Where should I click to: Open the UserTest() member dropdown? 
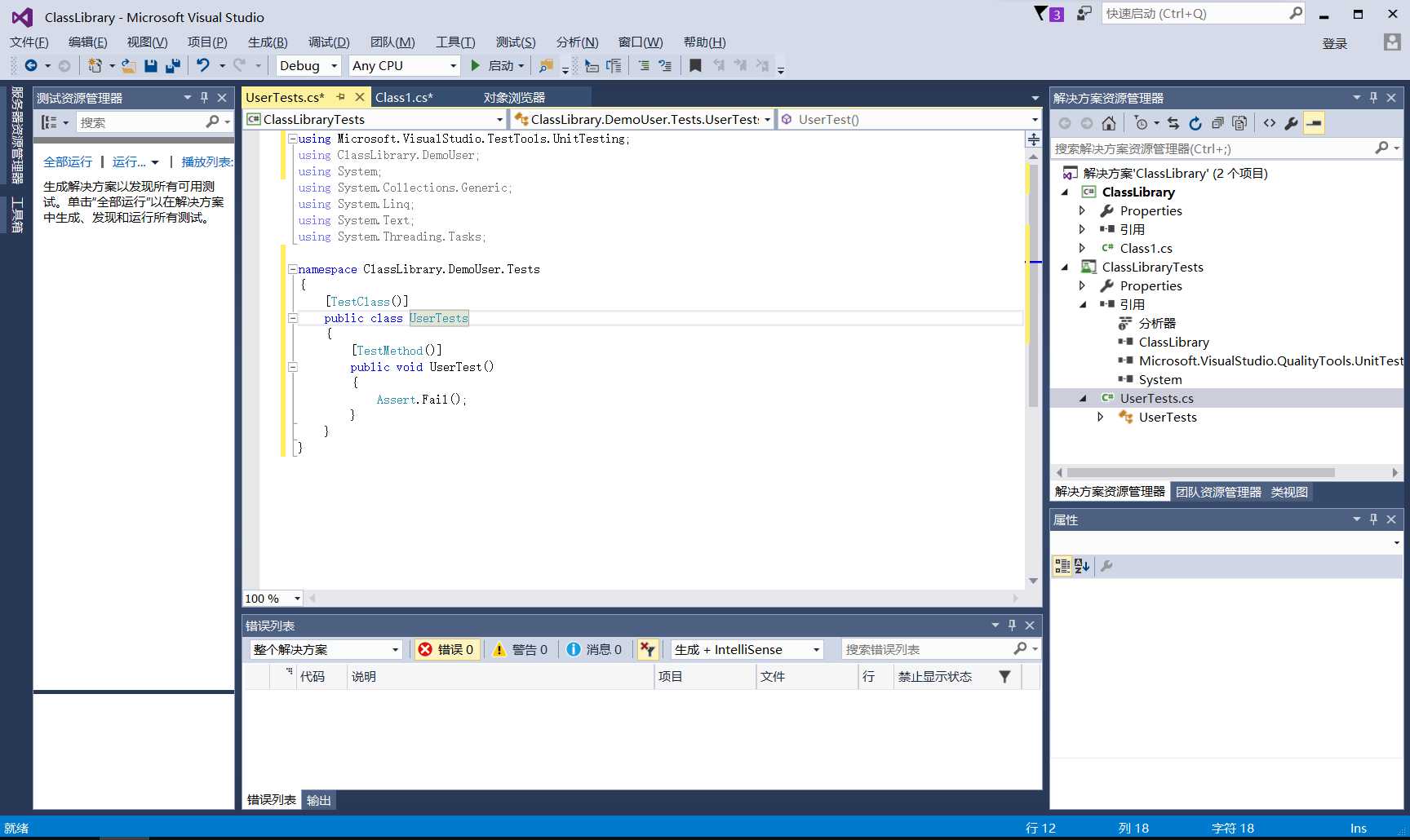909,119
